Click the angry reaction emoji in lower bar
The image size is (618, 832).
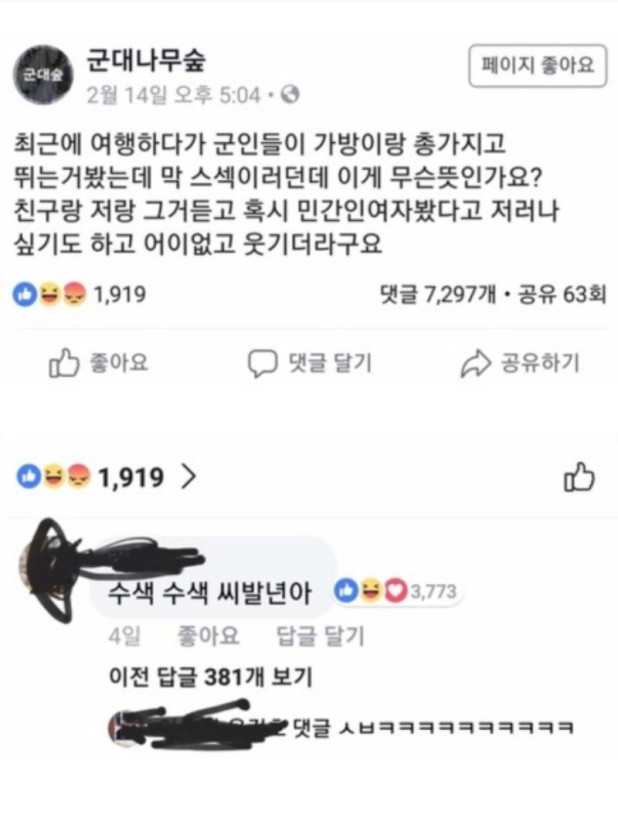(77, 476)
